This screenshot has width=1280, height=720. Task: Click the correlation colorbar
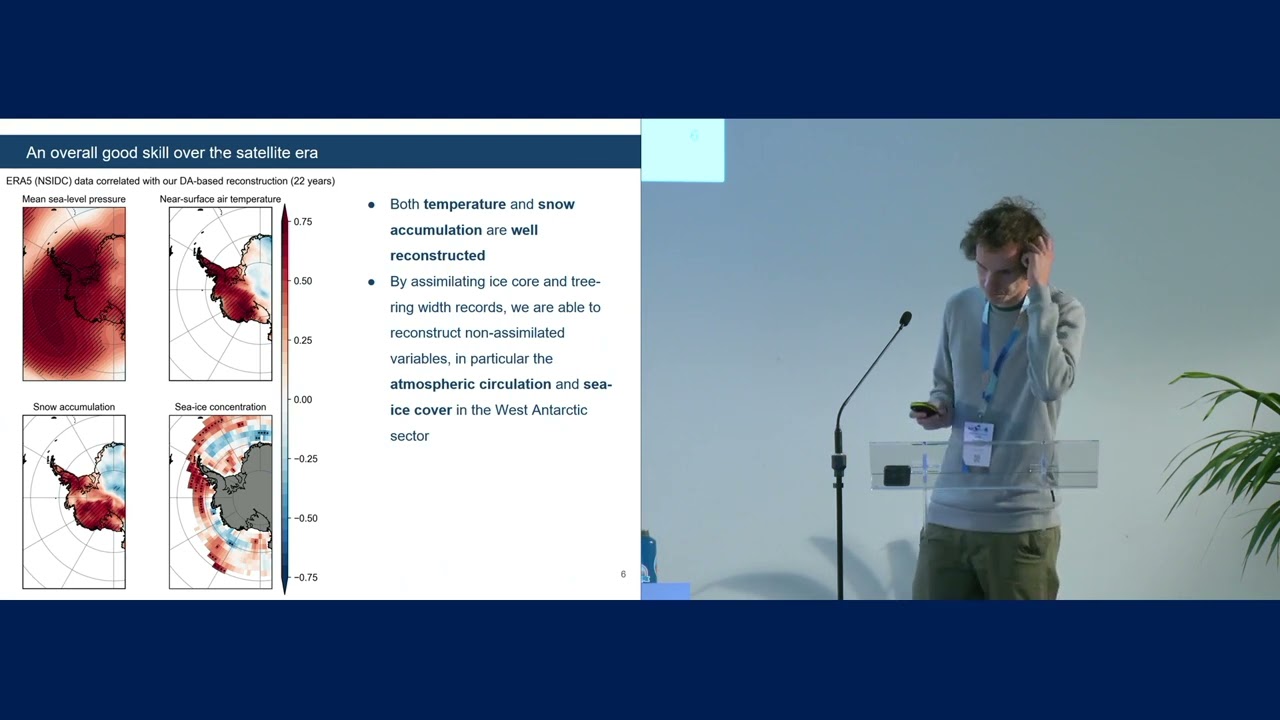(x=285, y=399)
